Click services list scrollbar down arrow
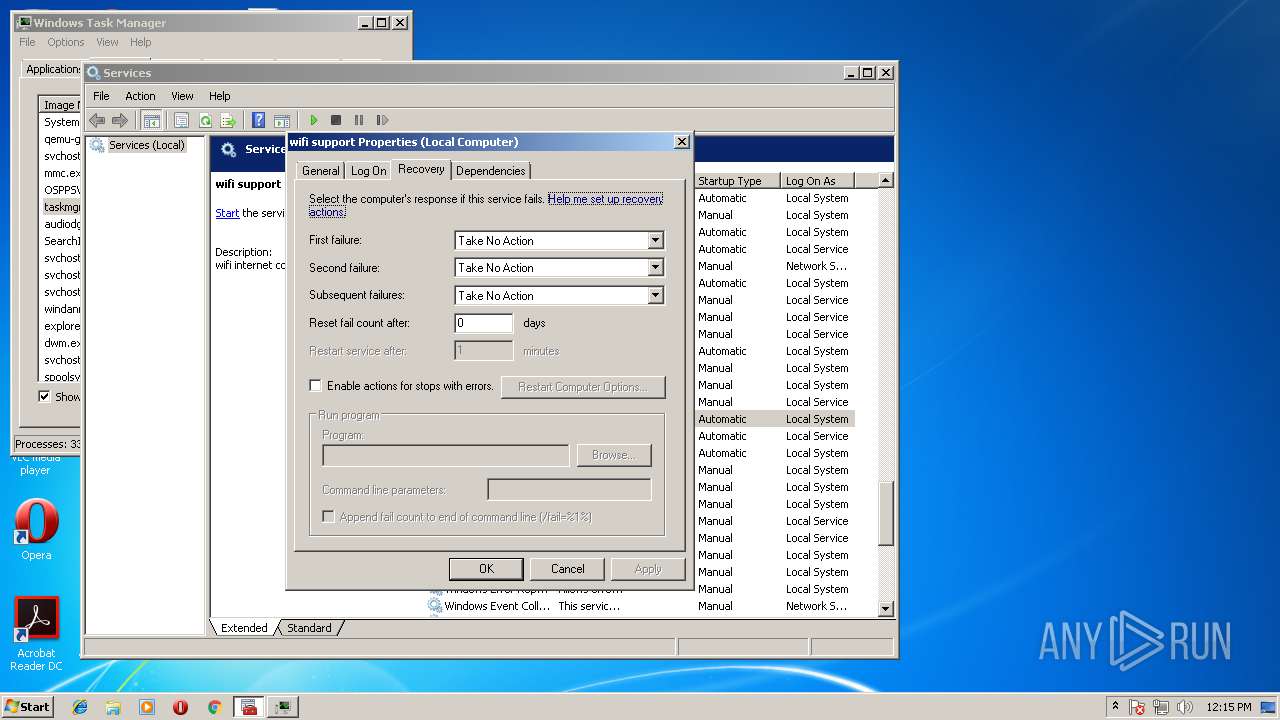 (x=885, y=608)
